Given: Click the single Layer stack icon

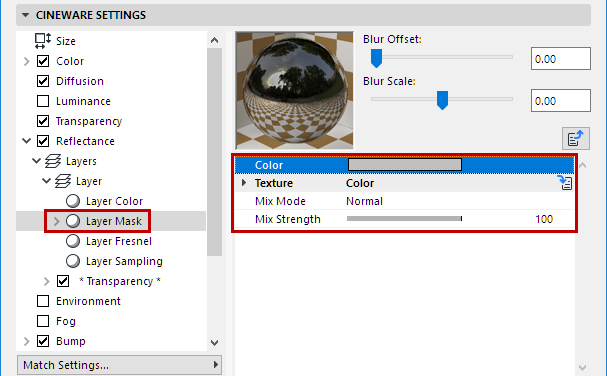Looking at the screenshot, I should [63, 181].
